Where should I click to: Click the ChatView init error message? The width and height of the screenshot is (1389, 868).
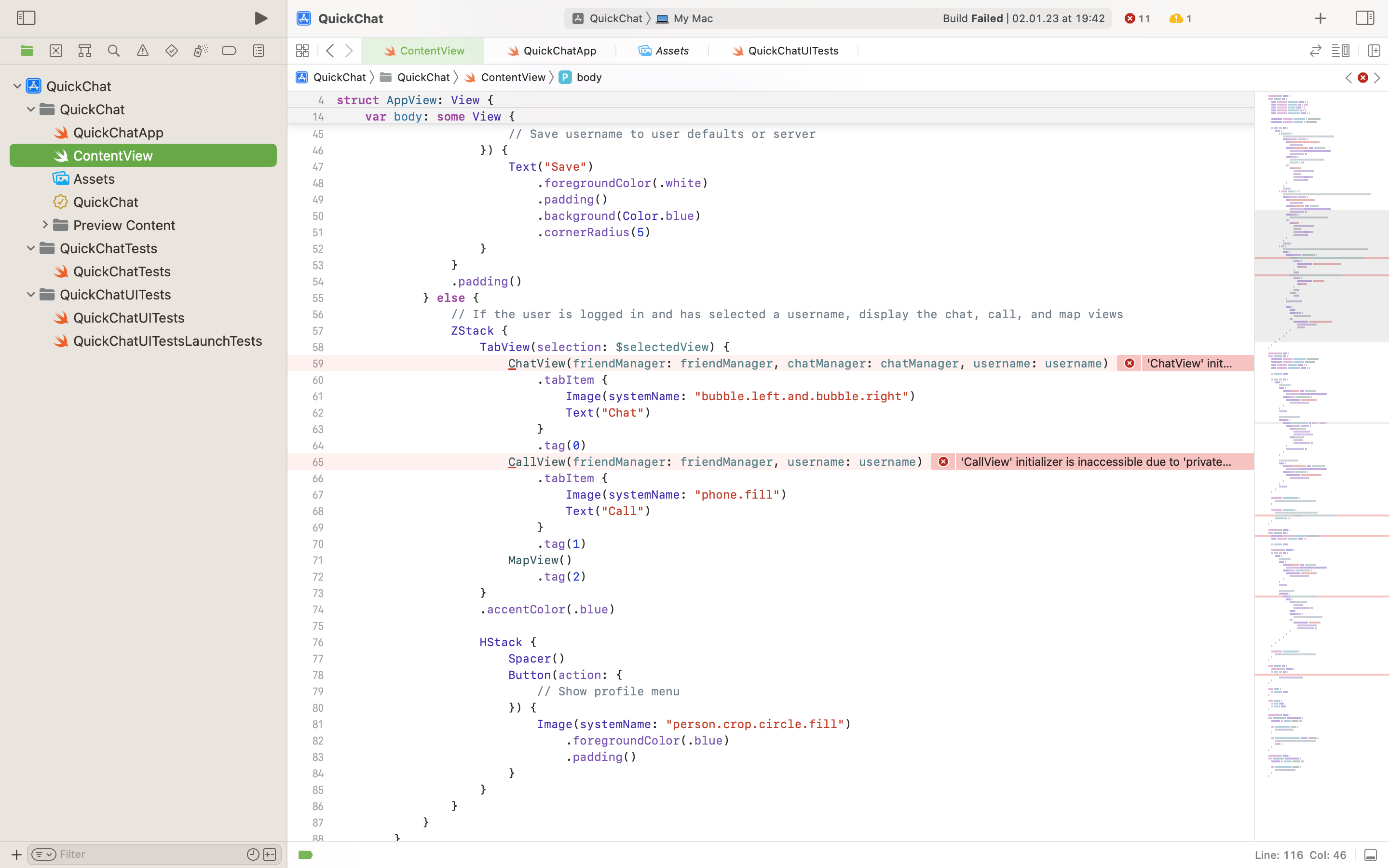pyautogui.click(x=1189, y=364)
